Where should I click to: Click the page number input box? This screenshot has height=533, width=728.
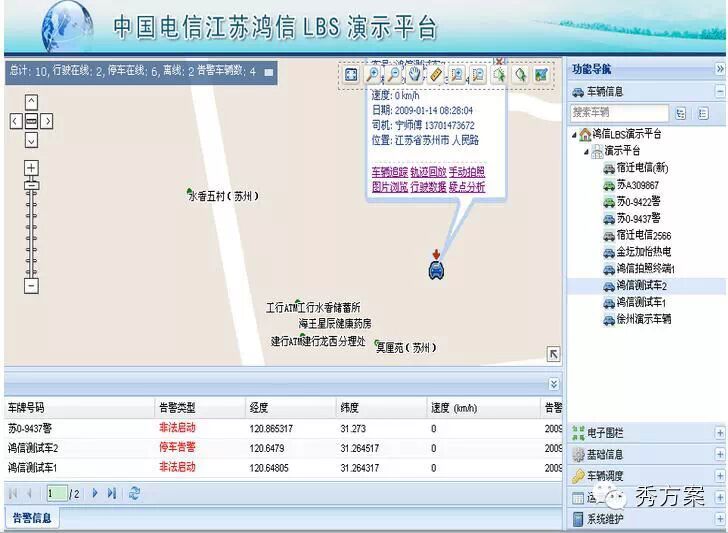(x=57, y=493)
